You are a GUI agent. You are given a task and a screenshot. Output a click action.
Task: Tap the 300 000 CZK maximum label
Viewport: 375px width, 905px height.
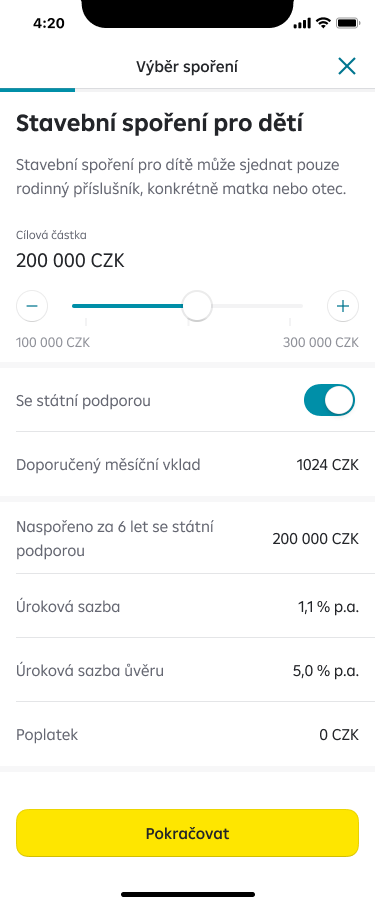pyautogui.click(x=321, y=342)
